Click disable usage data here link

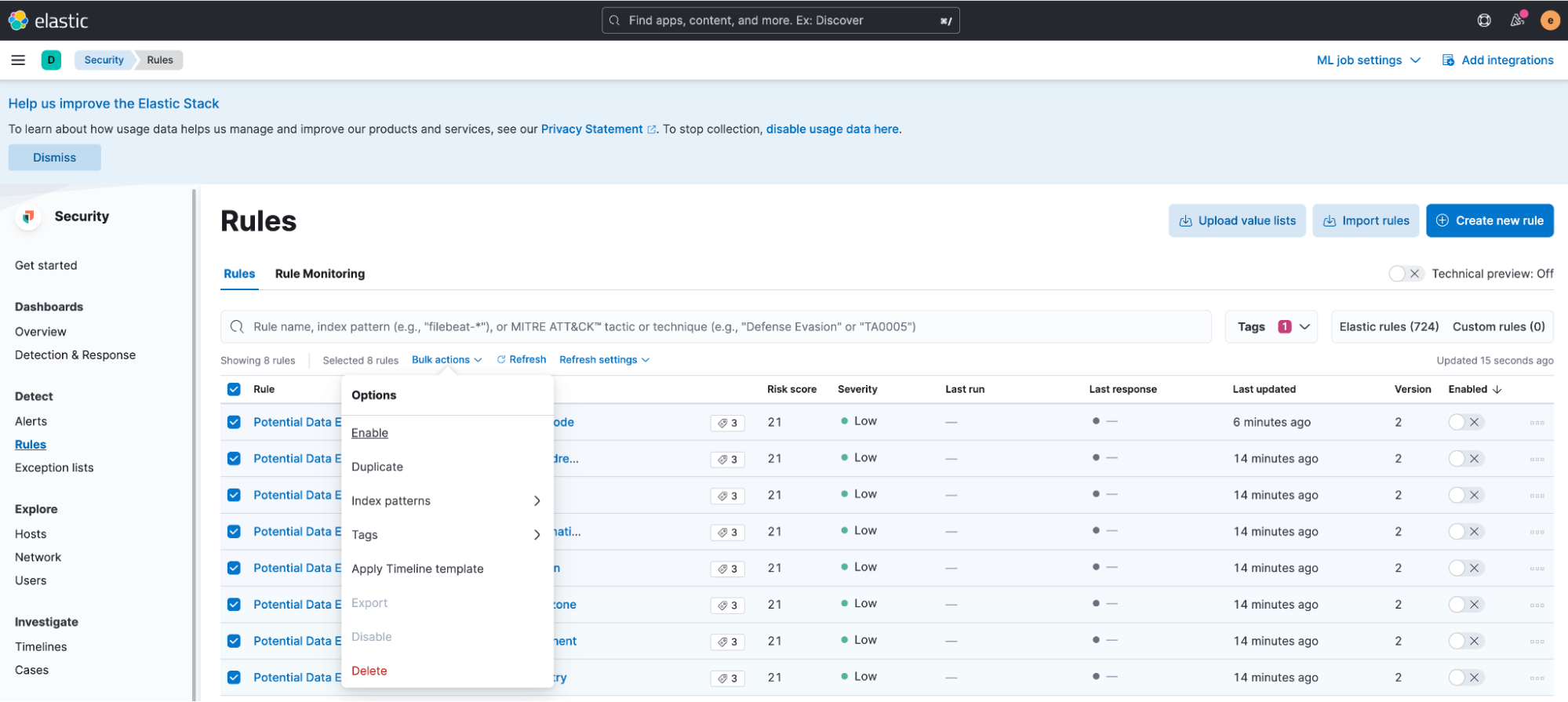(832, 129)
